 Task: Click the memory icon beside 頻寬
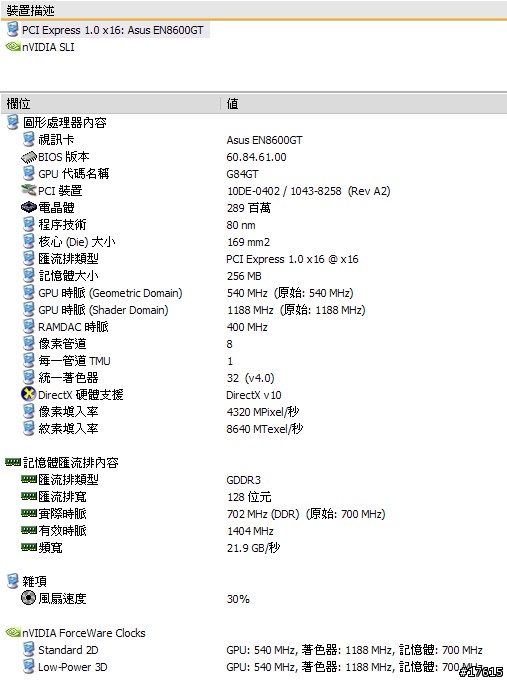click(29, 547)
